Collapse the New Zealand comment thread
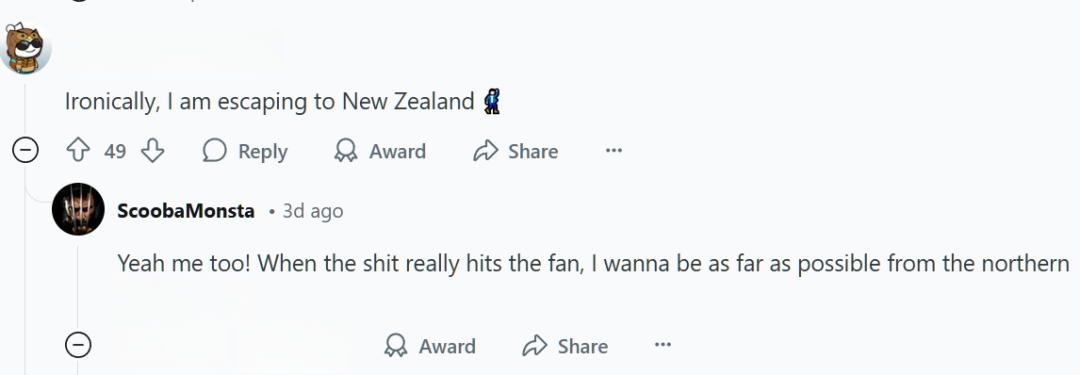The image size is (1080, 375). click(25, 151)
